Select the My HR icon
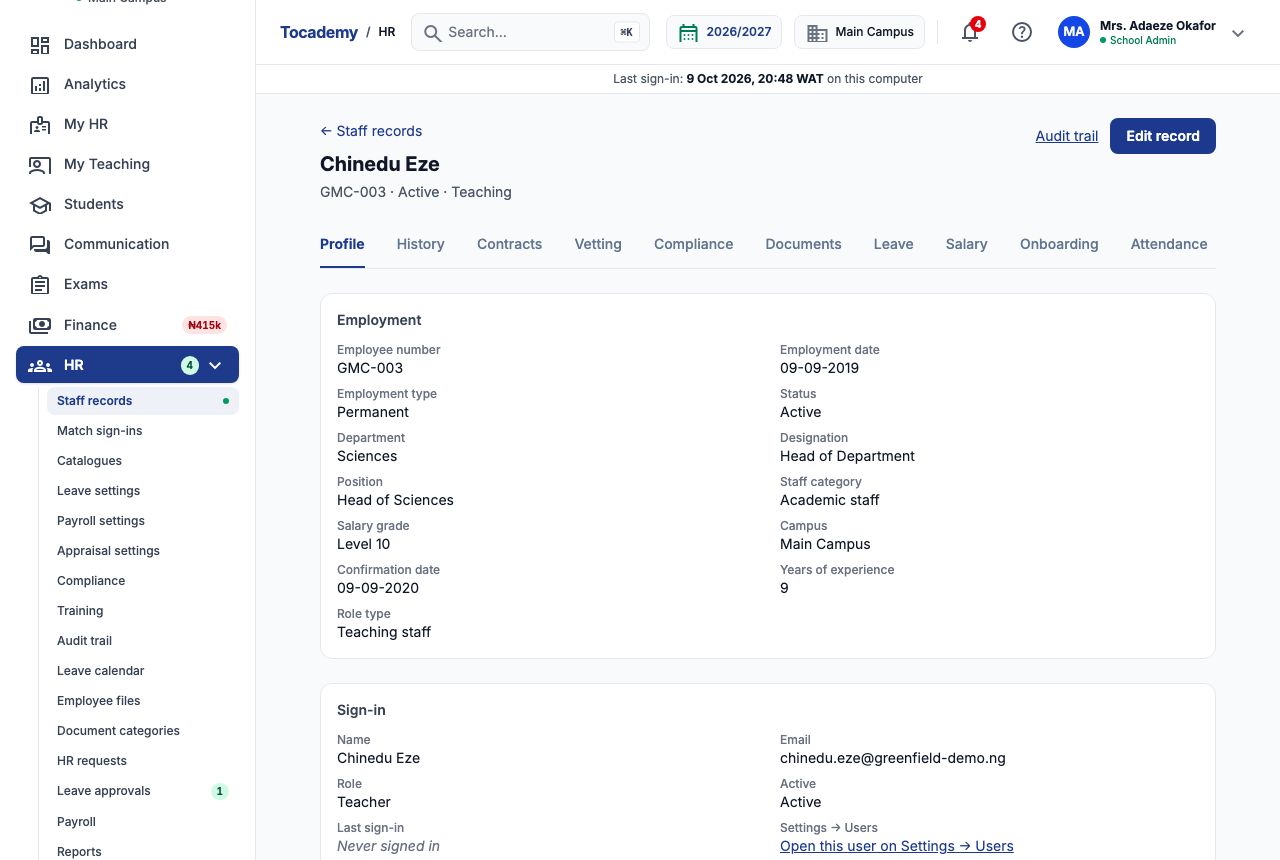 [x=40, y=124]
